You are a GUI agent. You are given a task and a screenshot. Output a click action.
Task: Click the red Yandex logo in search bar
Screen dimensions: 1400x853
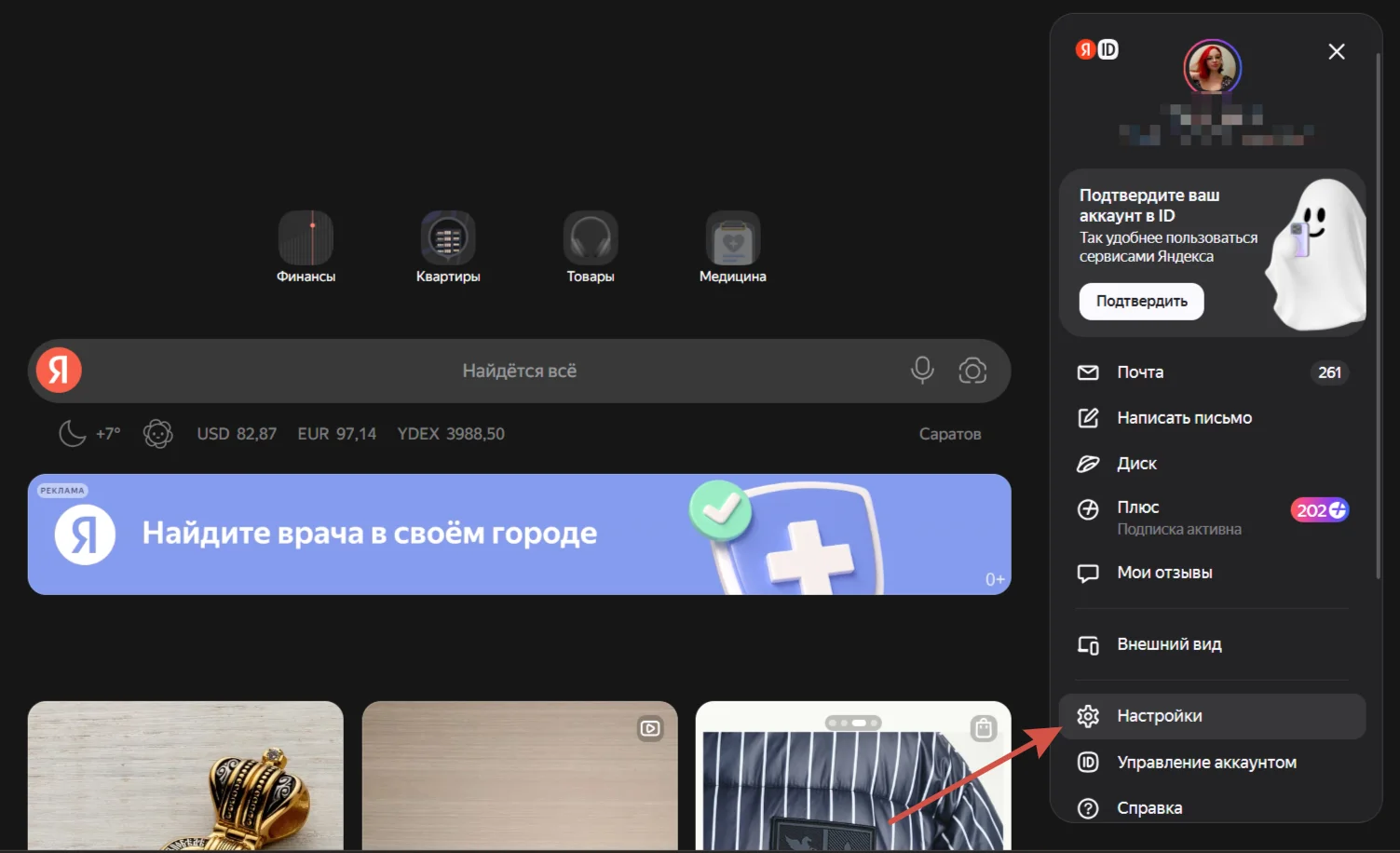59,371
